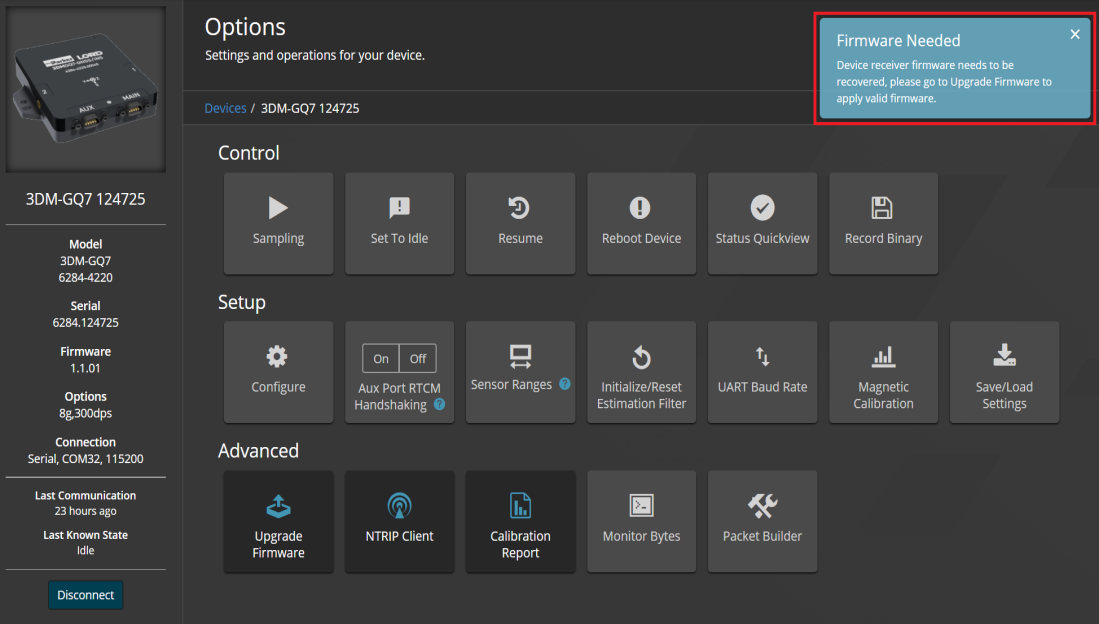Screen dimensions: 1099x624
Task: Select the Resume tile
Action: click(520, 224)
